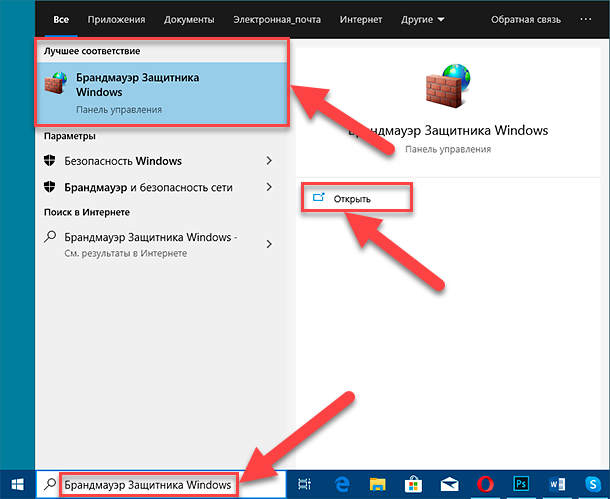The image size is (610, 499).
Task: Open the Mail app in the taskbar
Action: pyautogui.click(x=449, y=485)
